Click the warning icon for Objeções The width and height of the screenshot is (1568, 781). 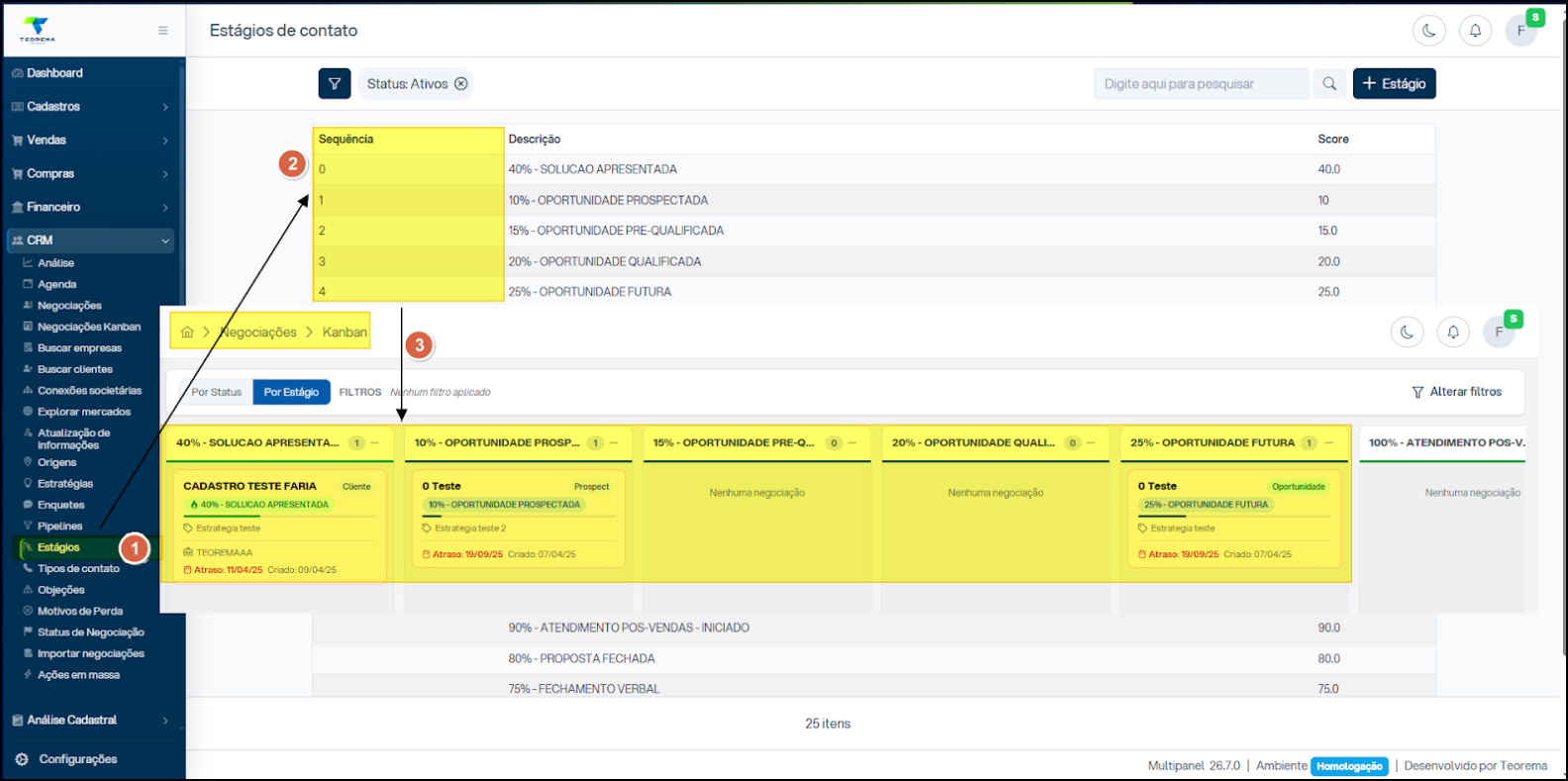28,590
